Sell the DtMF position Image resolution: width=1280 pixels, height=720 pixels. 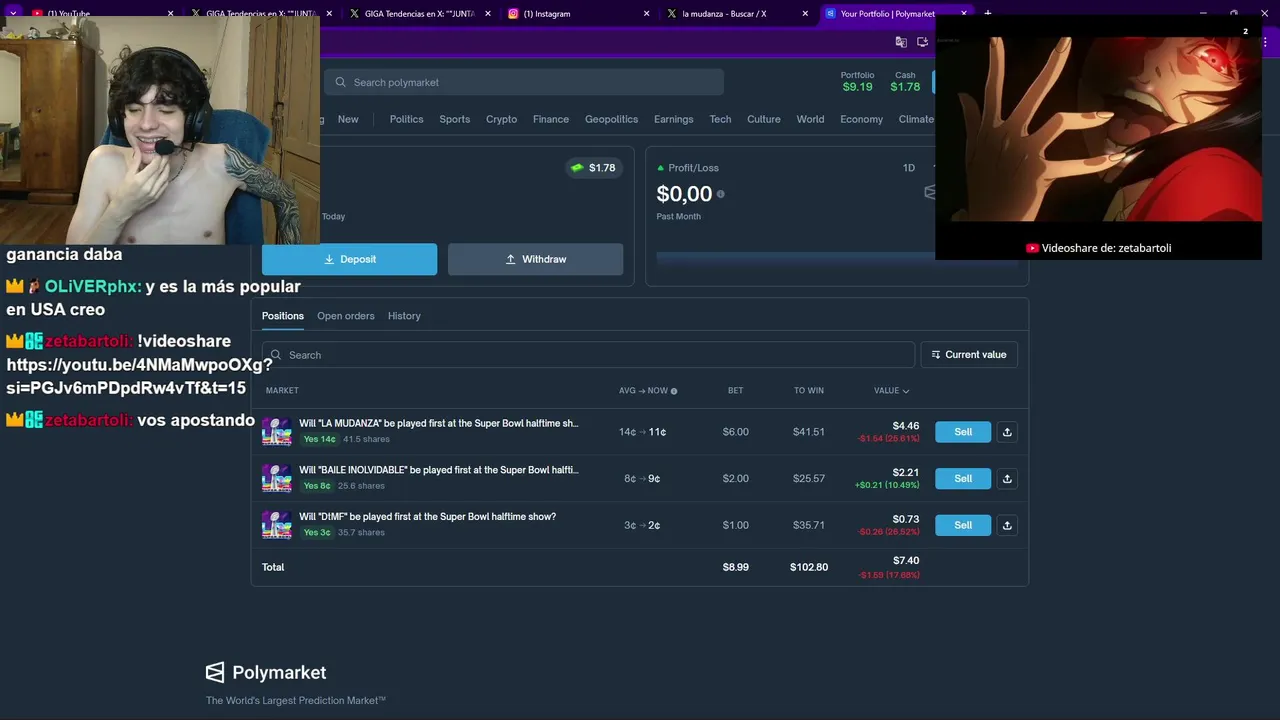tap(963, 525)
